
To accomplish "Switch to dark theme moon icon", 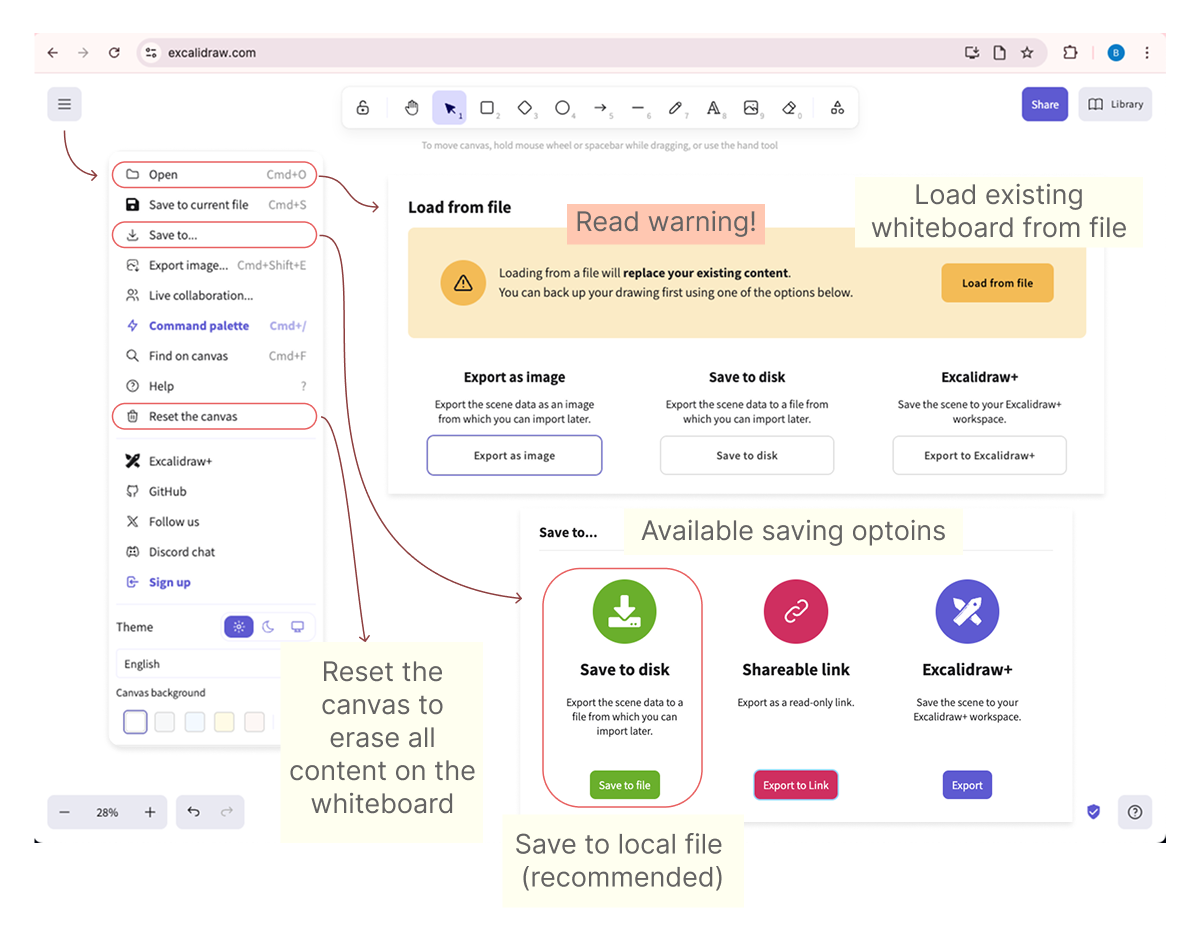I will tap(268, 627).
